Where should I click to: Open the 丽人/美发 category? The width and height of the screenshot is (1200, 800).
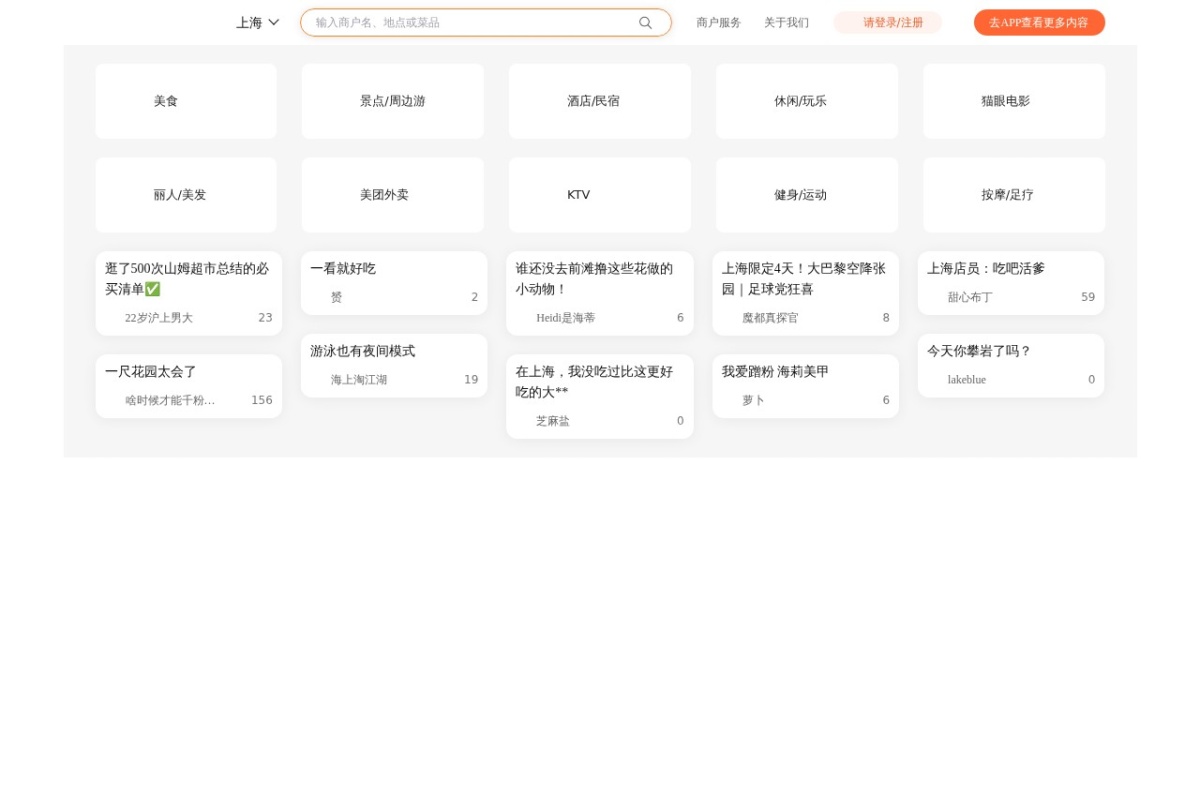(x=186, y=195)
